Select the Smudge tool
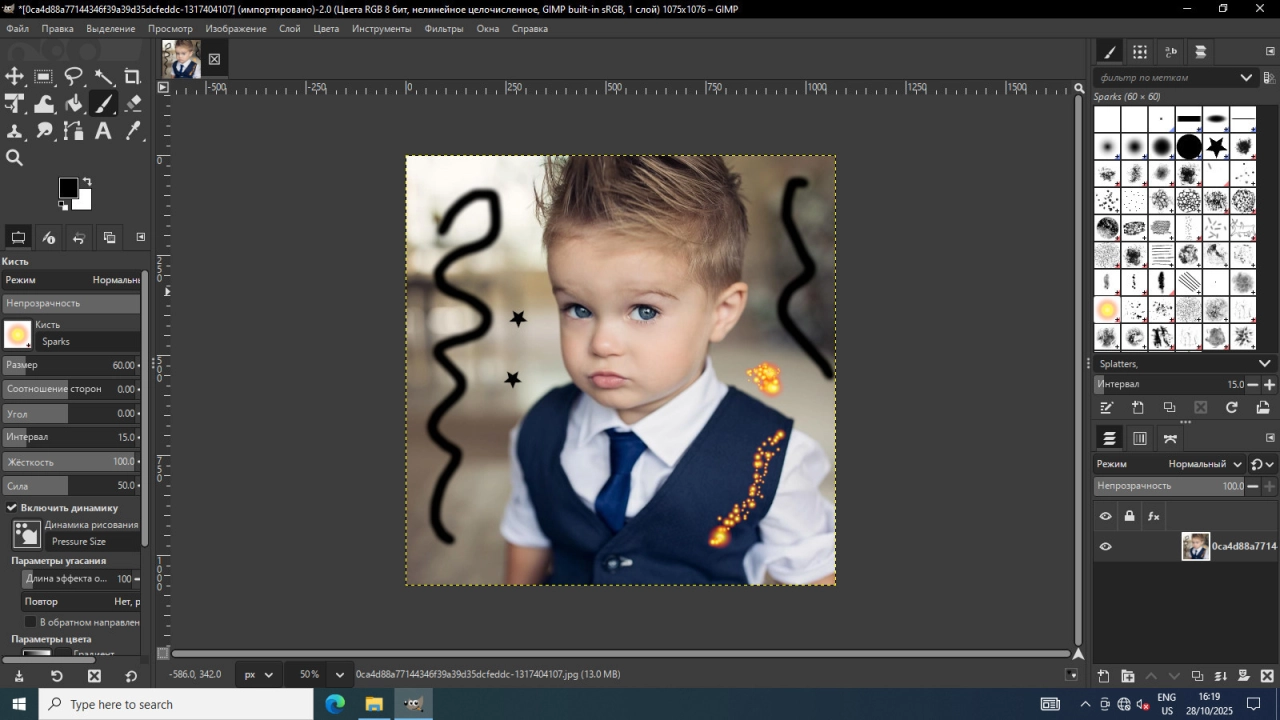 pos(44,130)
